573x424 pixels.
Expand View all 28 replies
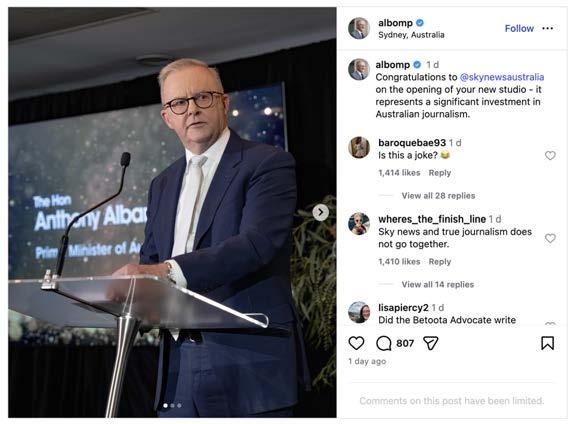(x=438, y=196)
